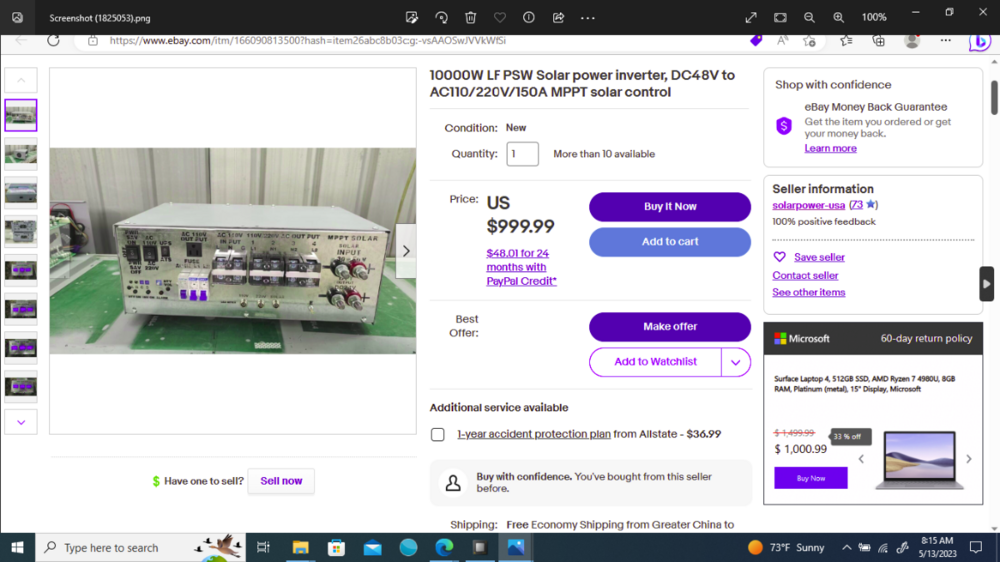Open file info icon in Photos
The image size is (1000, 562).
[x=529, y=18]
